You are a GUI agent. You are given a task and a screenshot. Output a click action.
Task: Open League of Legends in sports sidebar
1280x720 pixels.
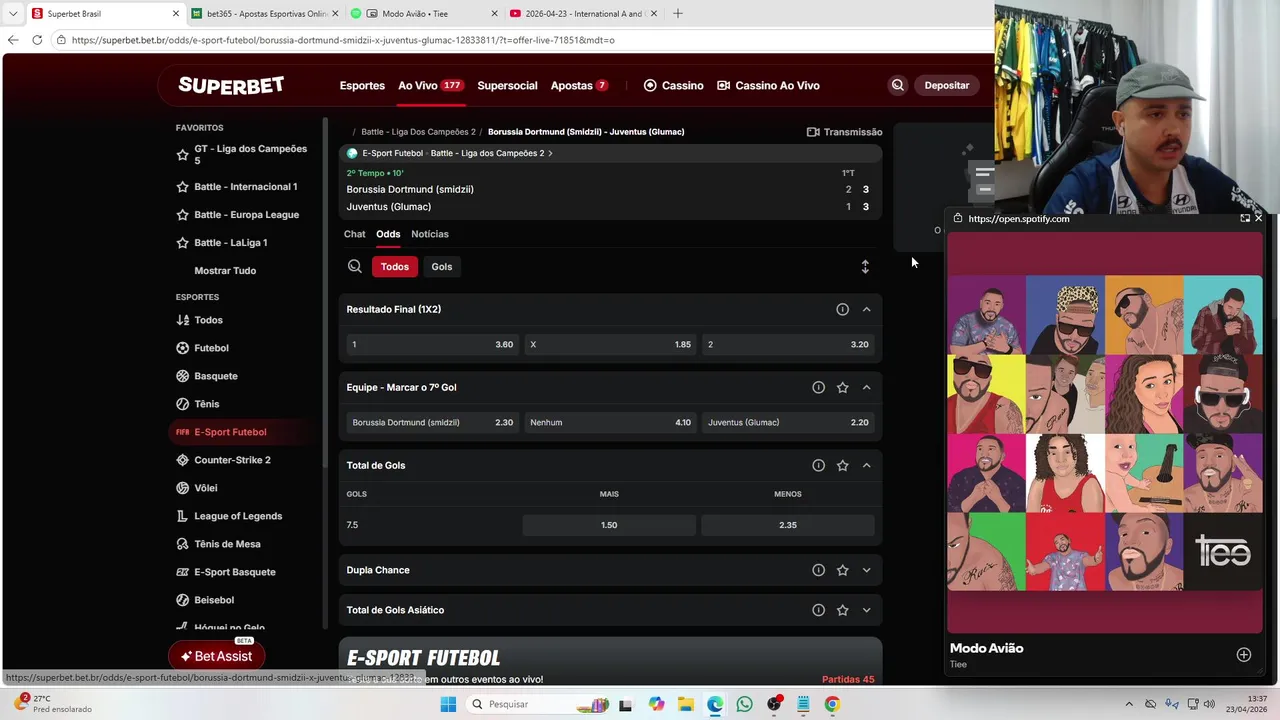238,516
